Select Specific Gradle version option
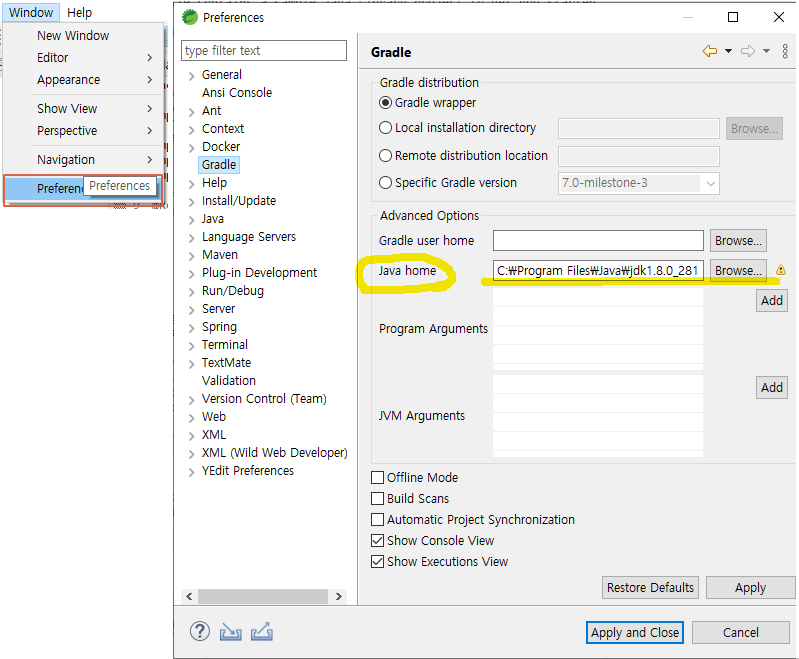The height and width of the screenshot is (659, 799). coord(385,182)
